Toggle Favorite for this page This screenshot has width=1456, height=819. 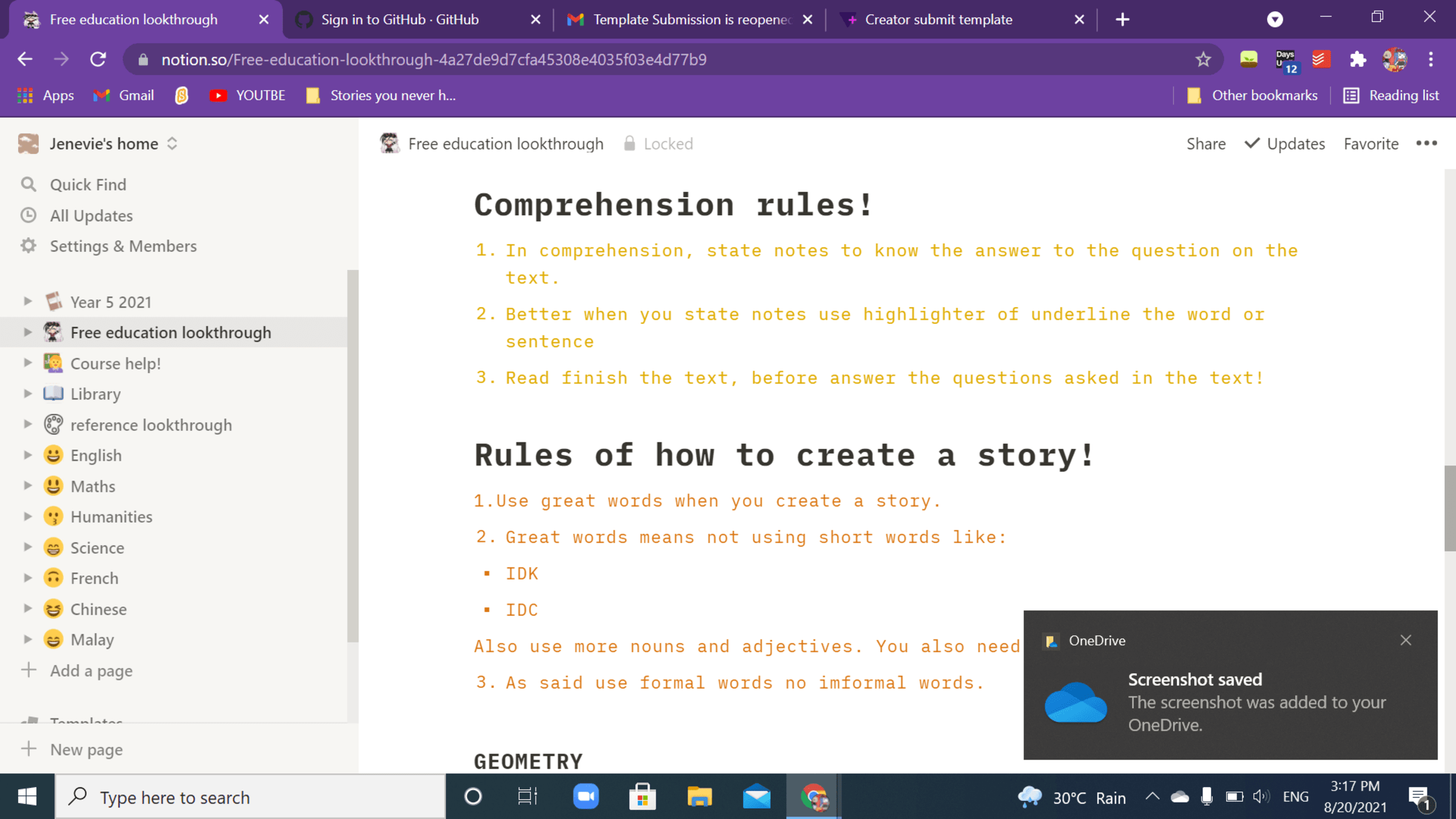point(1370,144)
